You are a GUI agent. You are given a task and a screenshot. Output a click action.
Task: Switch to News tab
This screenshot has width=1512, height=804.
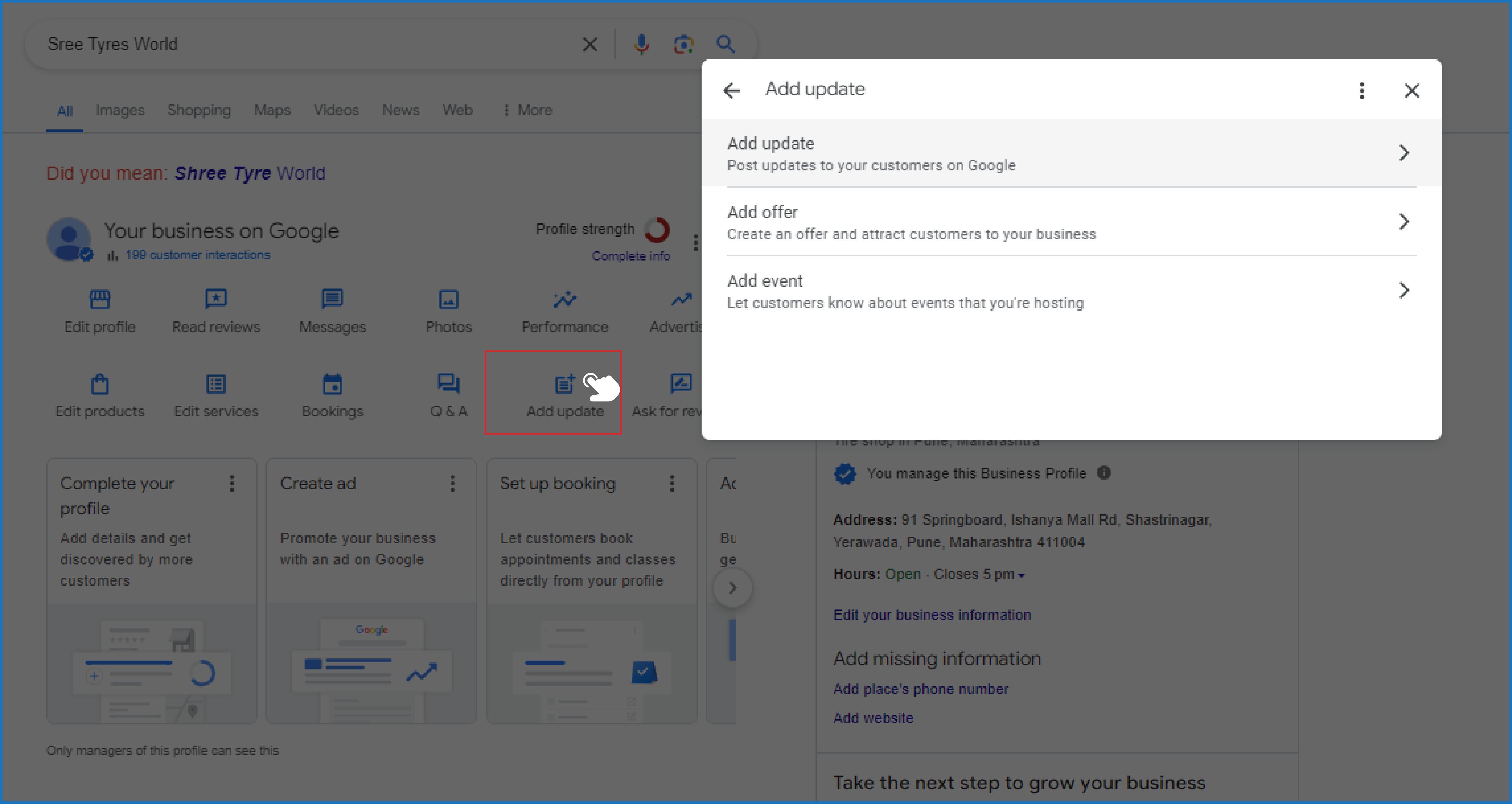pyautogui.click(x=401, y=110)
